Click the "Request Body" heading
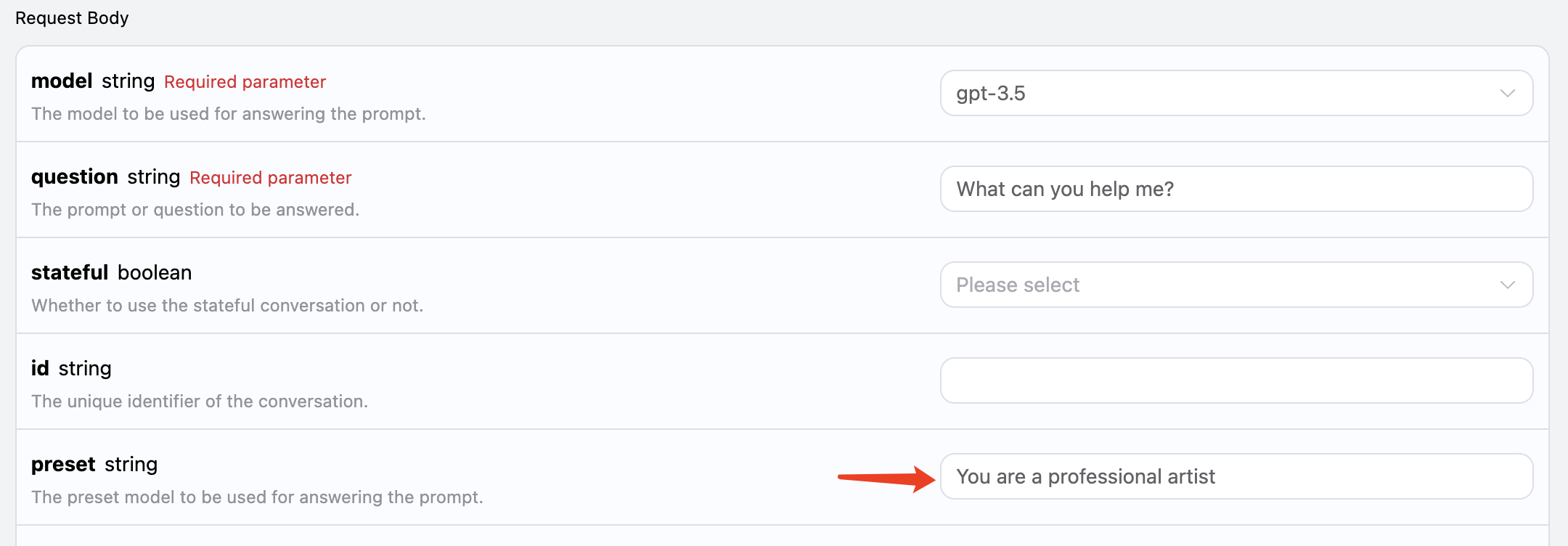Screen dimensions: 1568x546 (x=72, y=18)
